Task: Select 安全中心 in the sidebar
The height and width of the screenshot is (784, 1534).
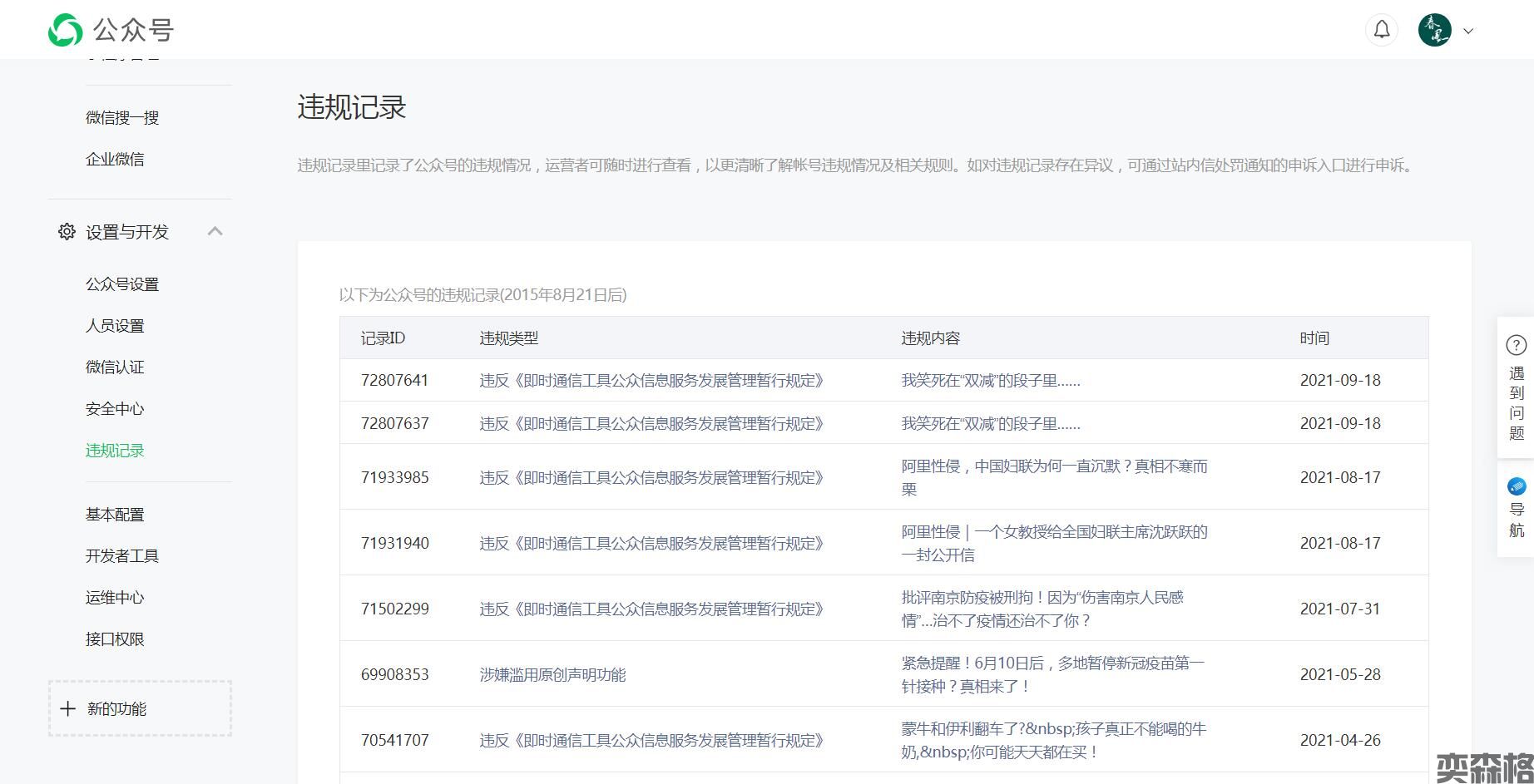Action: click(115, 409)
